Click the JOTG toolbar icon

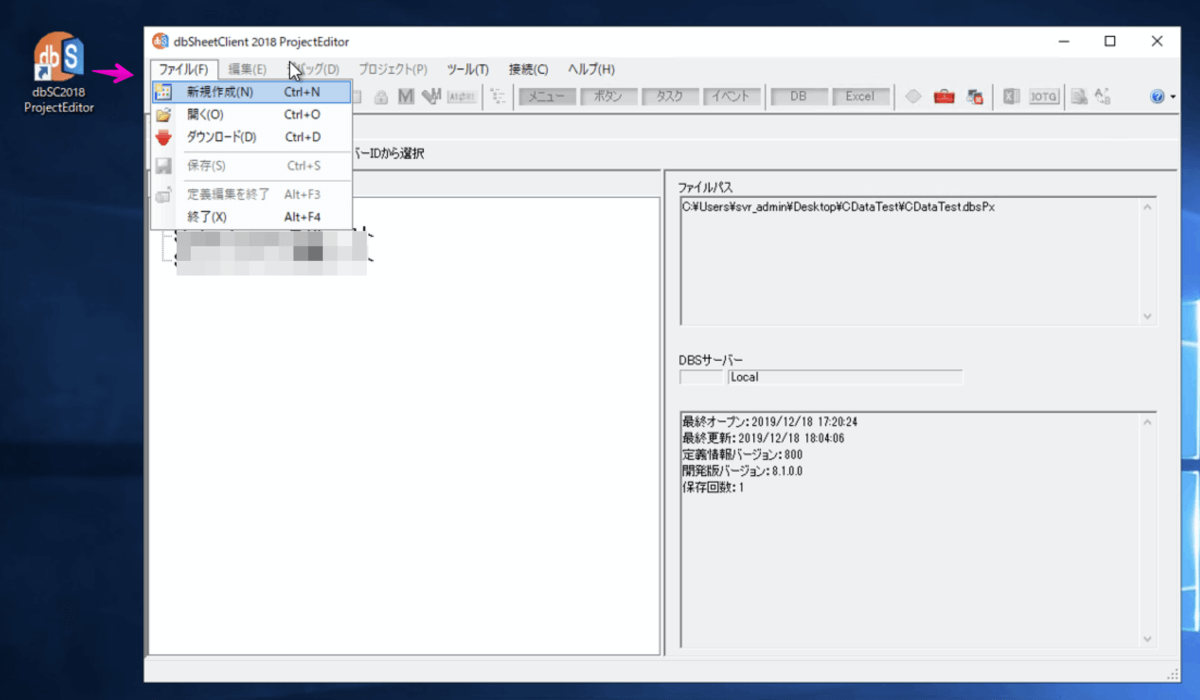(x=1044, y=97)
